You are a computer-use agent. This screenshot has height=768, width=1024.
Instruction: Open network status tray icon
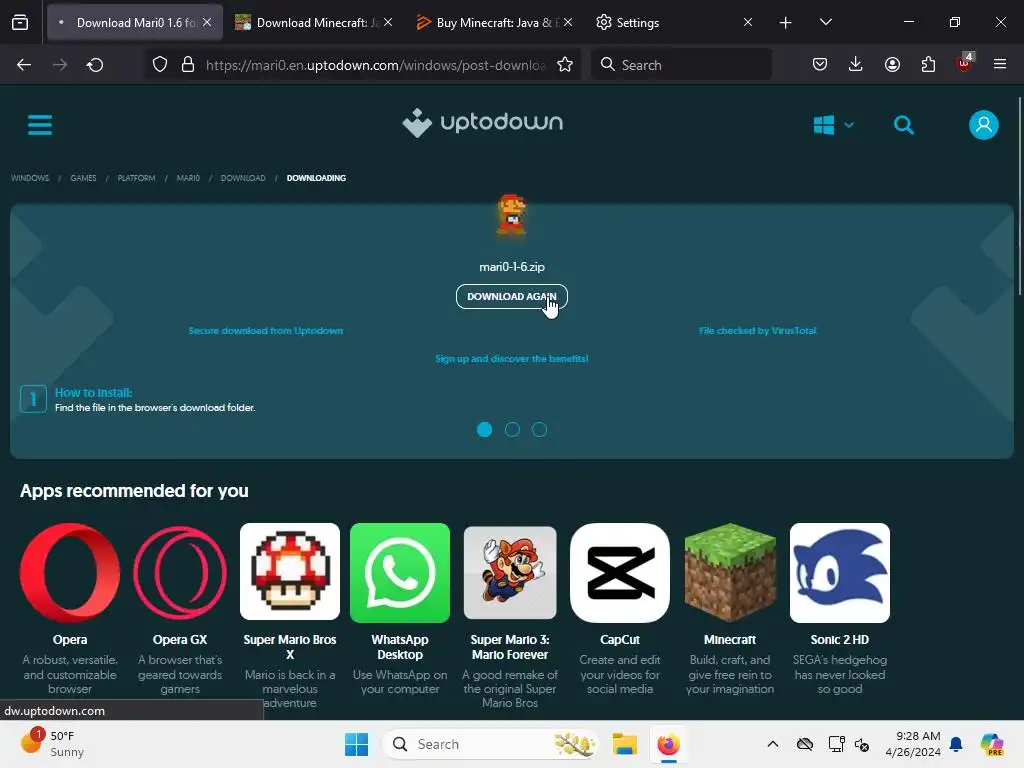coord(836,744)
